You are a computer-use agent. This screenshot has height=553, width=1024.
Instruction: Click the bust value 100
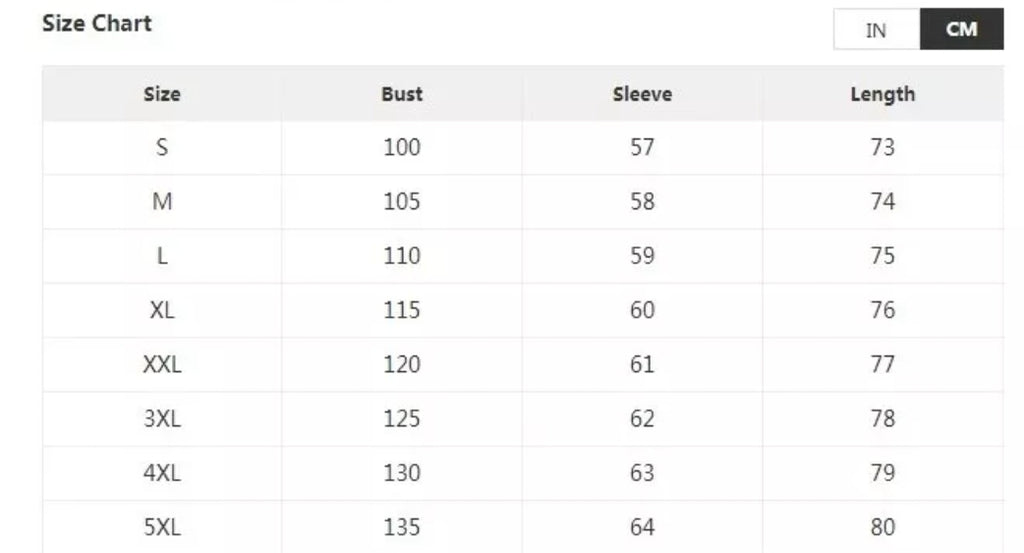click(x=402, y=148)
